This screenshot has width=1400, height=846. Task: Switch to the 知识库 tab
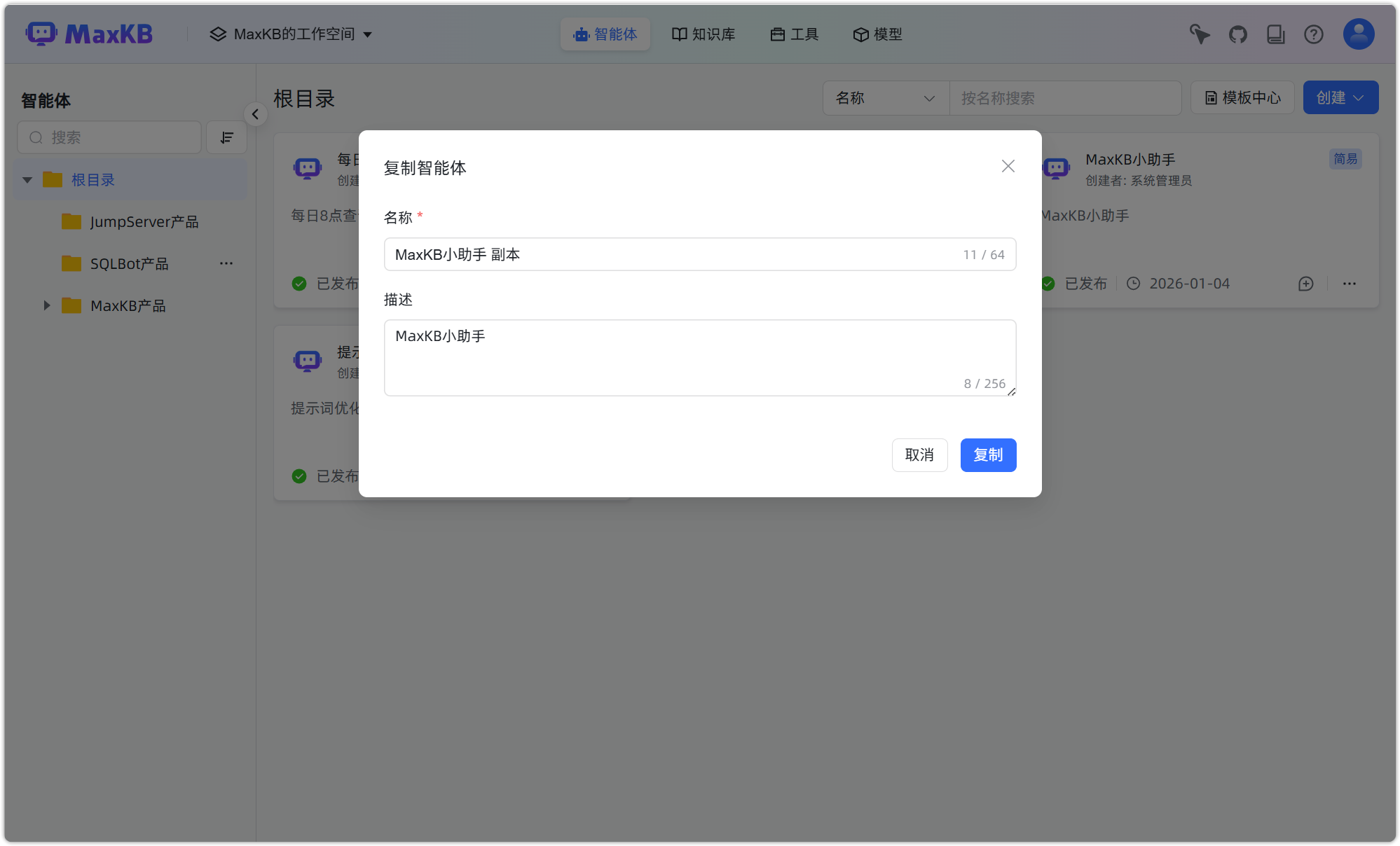click(x=704, y=34)
